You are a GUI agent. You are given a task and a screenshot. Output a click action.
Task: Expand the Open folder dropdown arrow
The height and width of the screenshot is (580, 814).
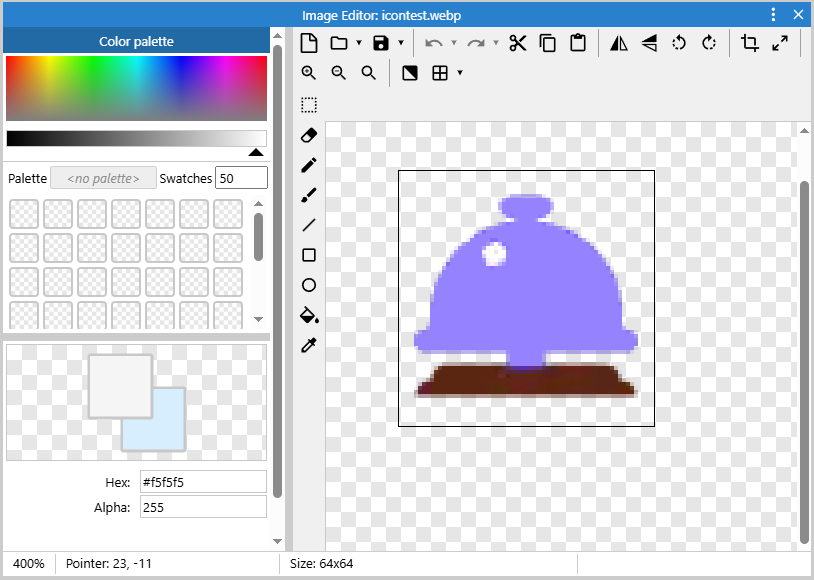359,43
